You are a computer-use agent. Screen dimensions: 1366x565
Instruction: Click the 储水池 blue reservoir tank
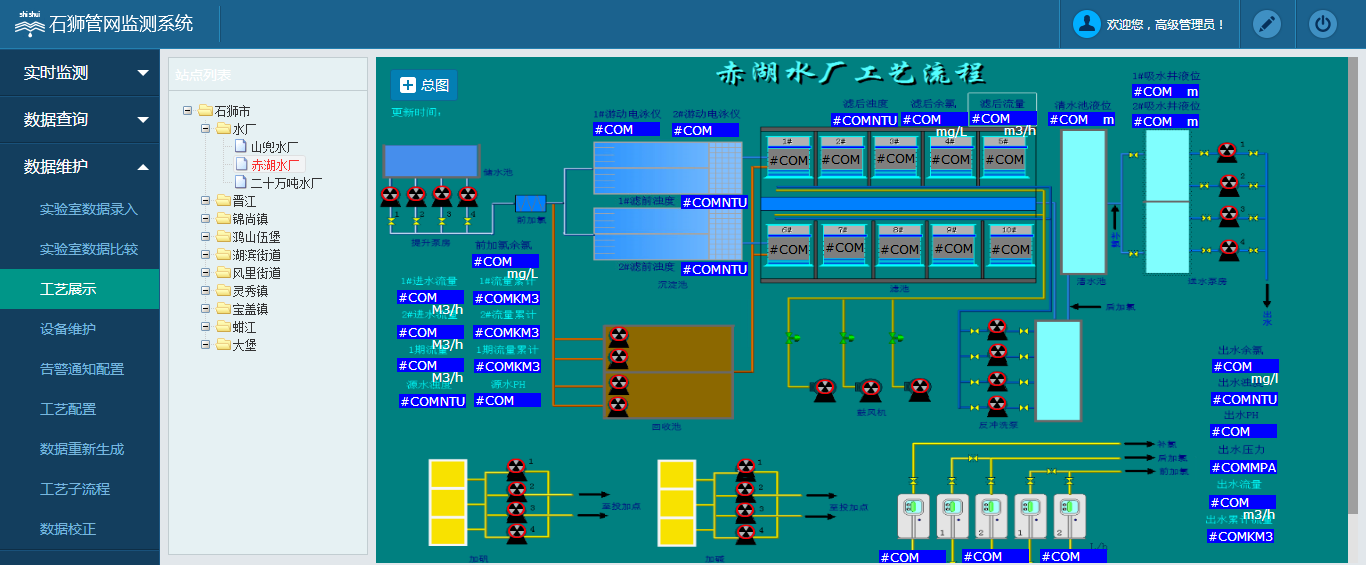click(x=431, y=164)
